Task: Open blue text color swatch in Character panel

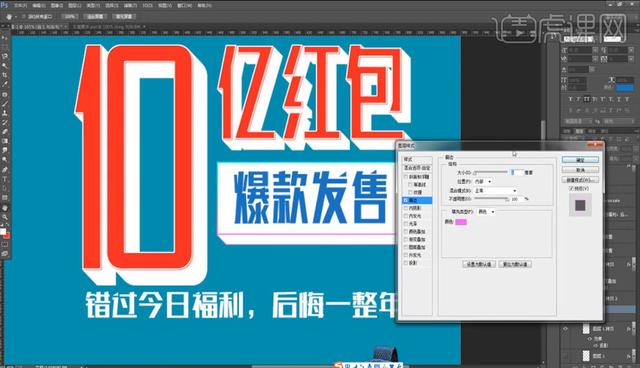Action: pyautogui.click(x=625, y=88)
